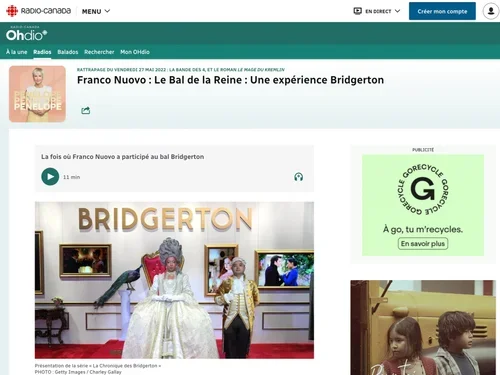Switch to the Balados tab
The height and width of the screenshot is (375, 500).
point(68,52)
